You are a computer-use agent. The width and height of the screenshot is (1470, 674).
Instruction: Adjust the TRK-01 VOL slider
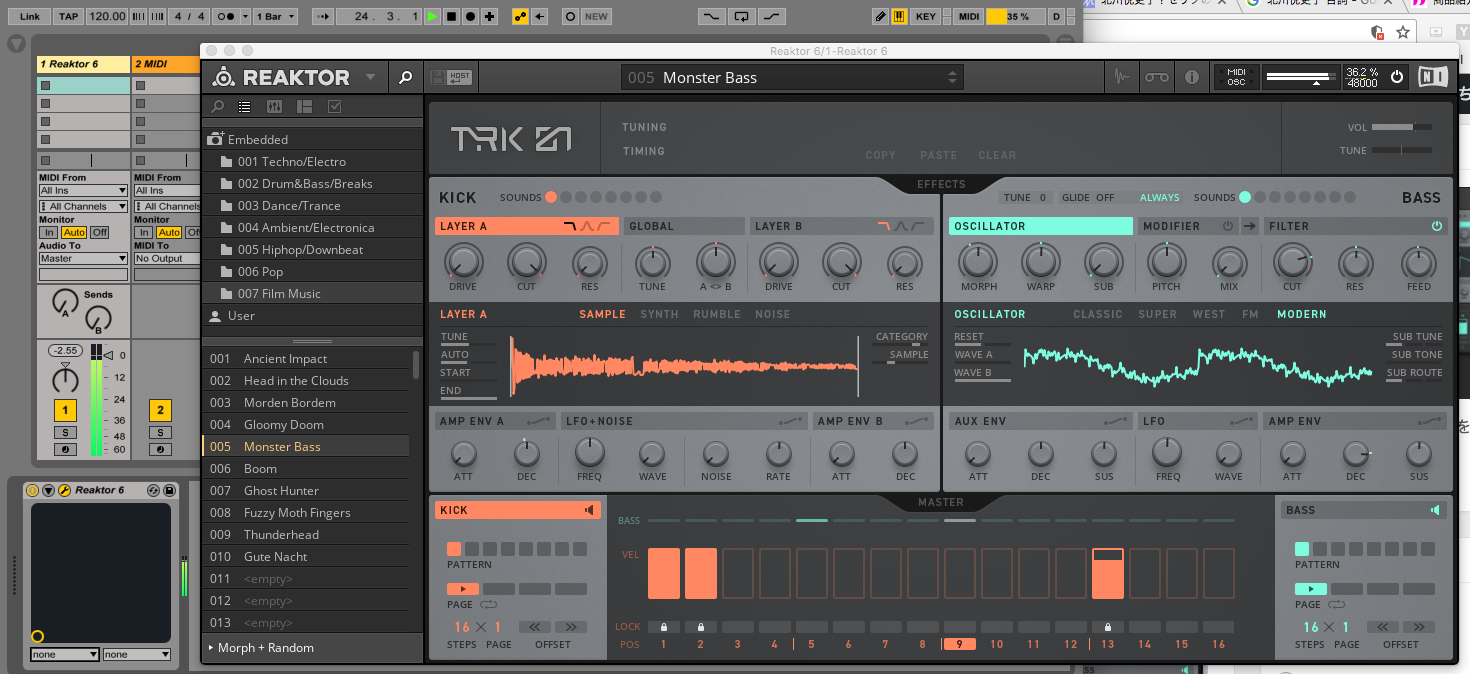1402,127
